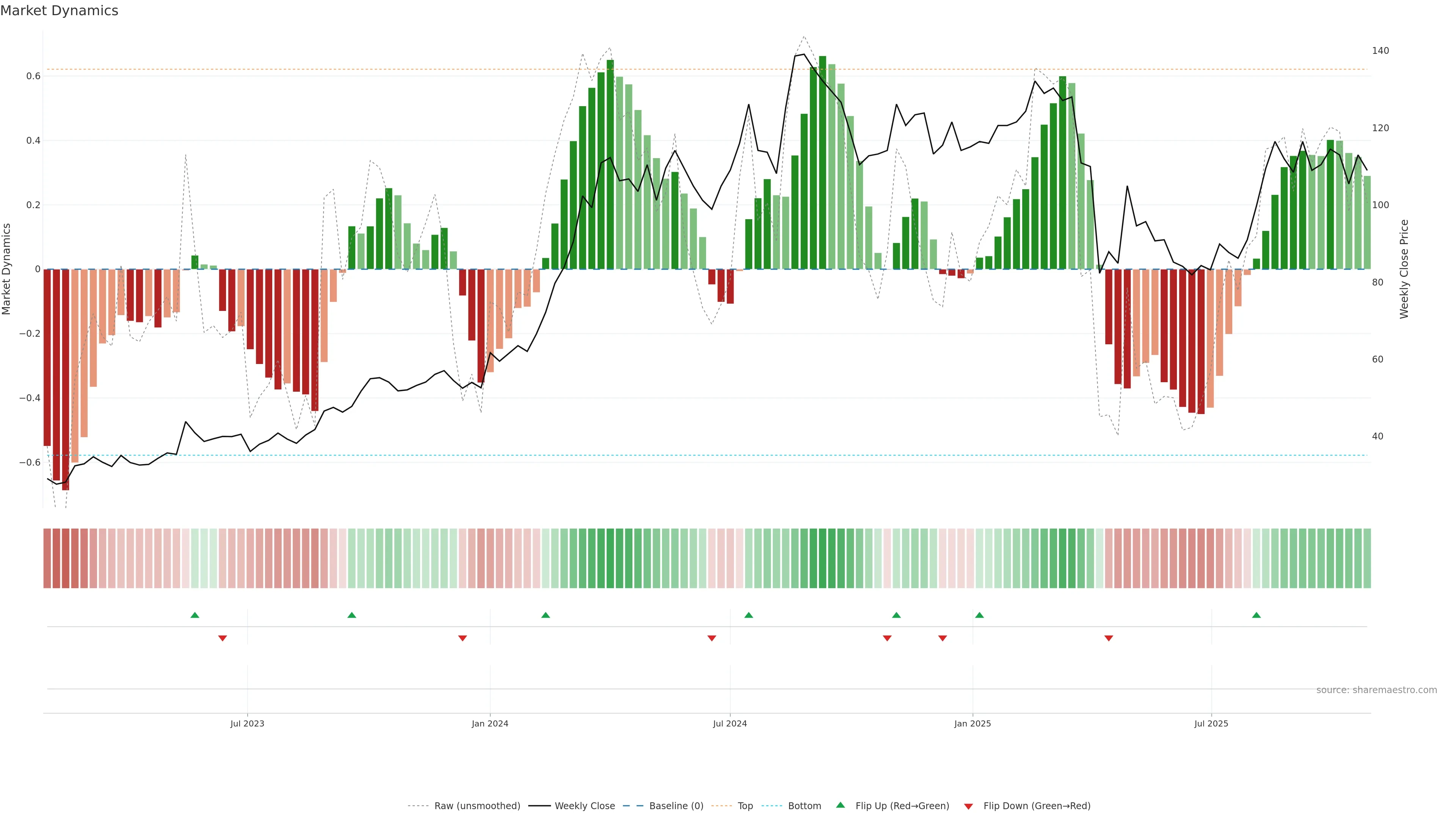The image size is (1456, 819).
Task: Click the Market Dynamics chart title
Action: pos(60,11)
